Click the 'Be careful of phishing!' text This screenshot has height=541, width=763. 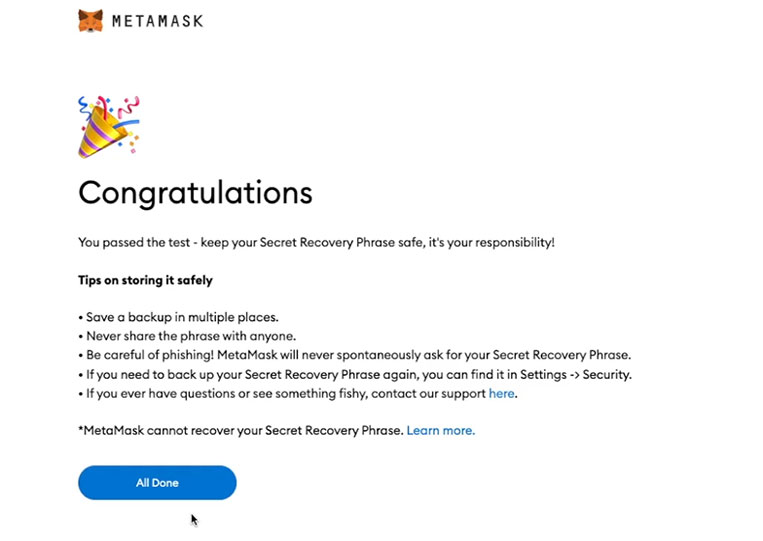coord(150,355)
